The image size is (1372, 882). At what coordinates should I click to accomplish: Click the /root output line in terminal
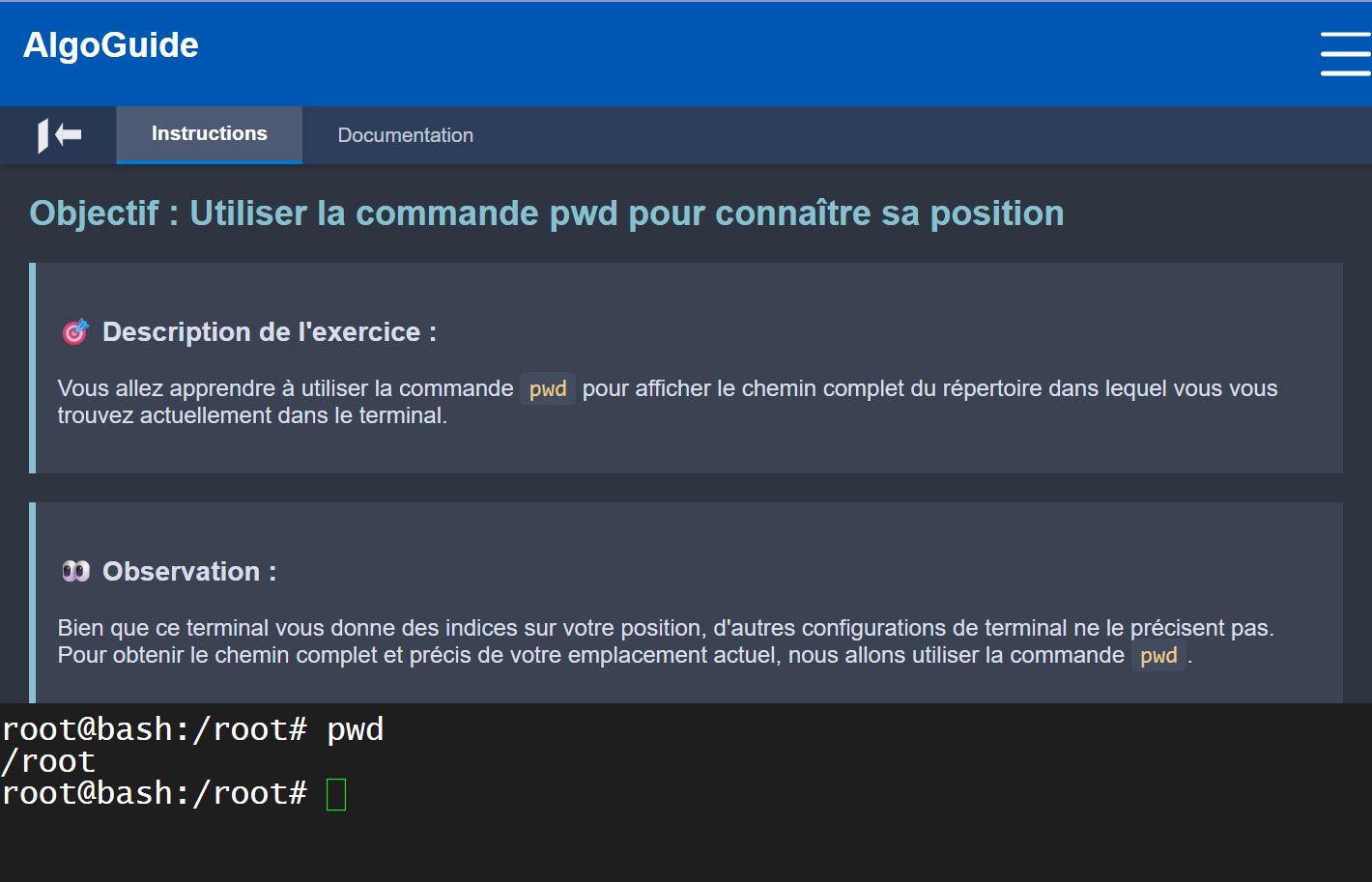[48, 761]
